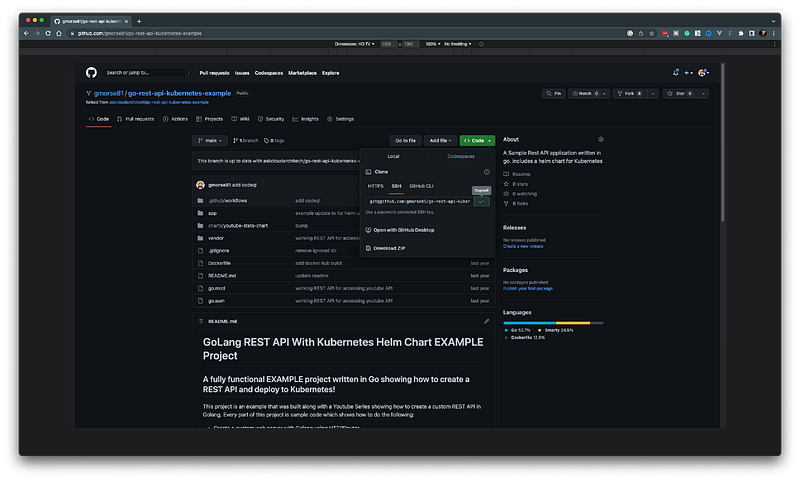
Task: Select HTTPS clone method
Action: point(376,186)
